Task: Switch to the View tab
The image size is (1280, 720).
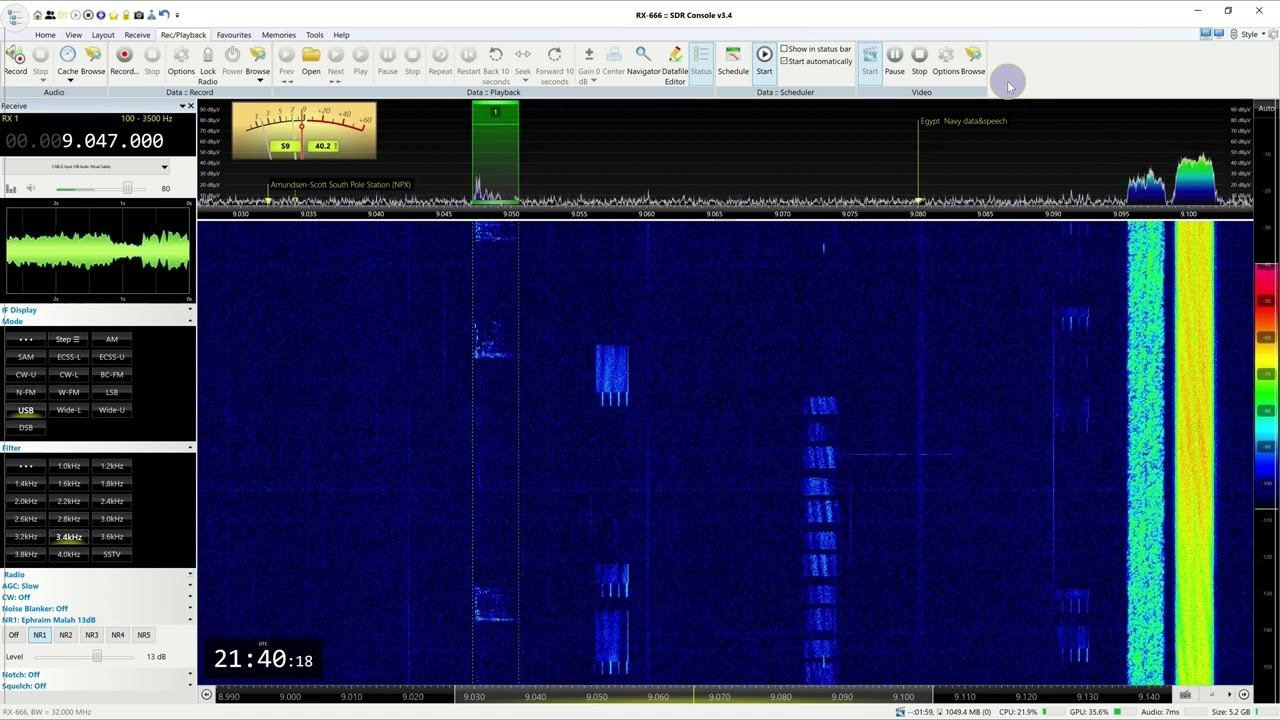Action: [x=74, y=35]
